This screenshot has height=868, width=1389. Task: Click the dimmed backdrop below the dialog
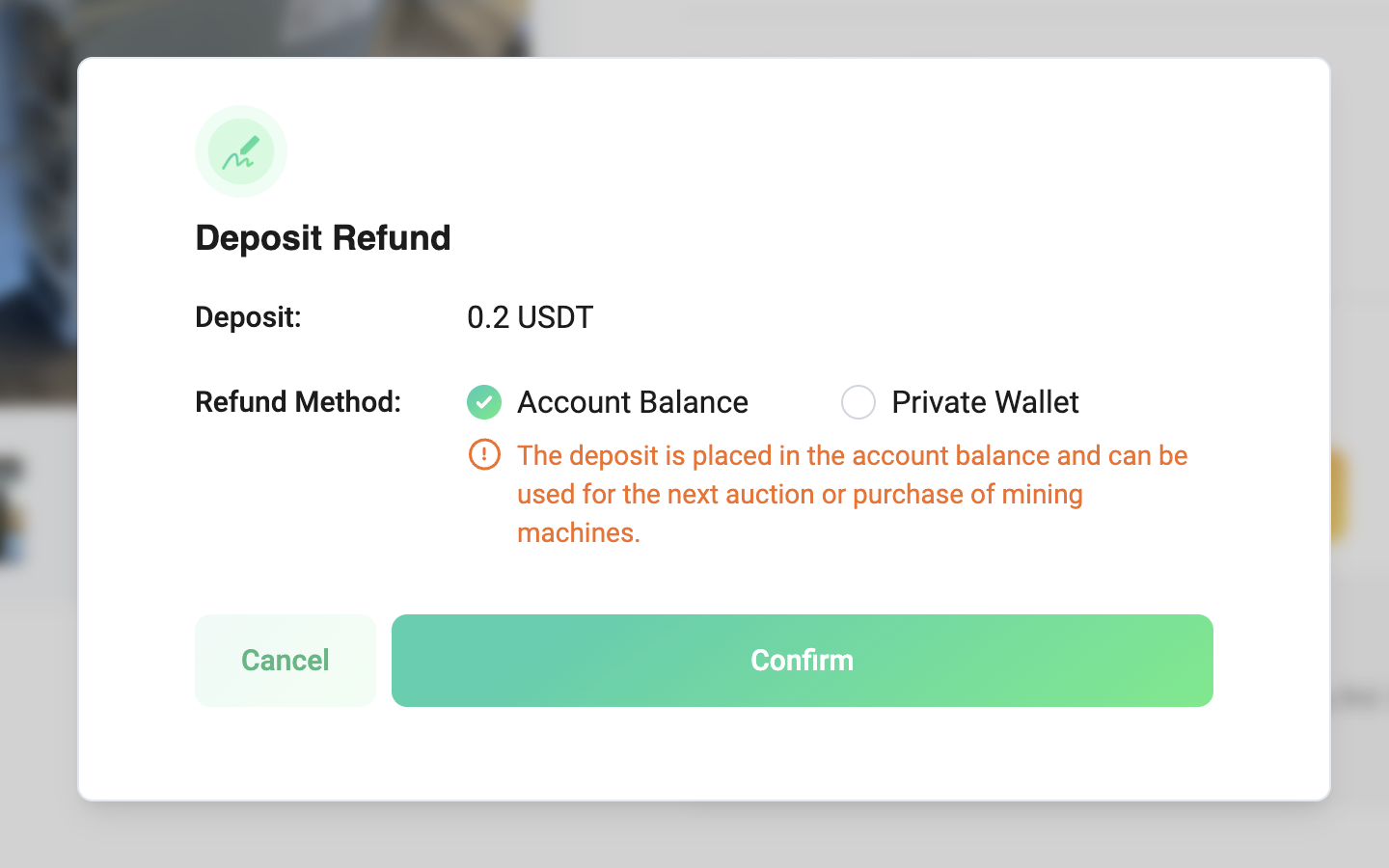694,835
